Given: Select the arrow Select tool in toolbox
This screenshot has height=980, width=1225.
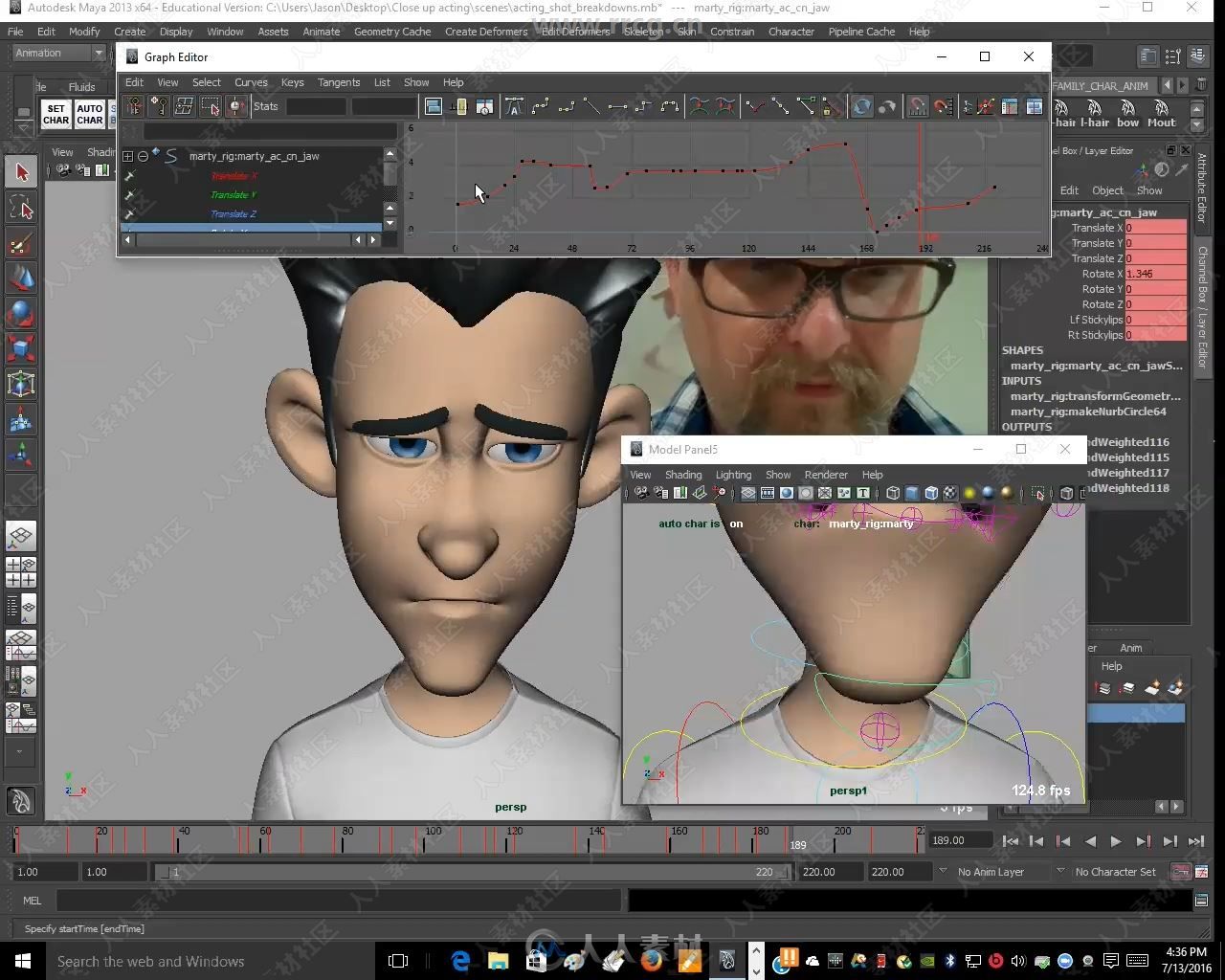Looking at the screenshot, I should pos(21,172).
